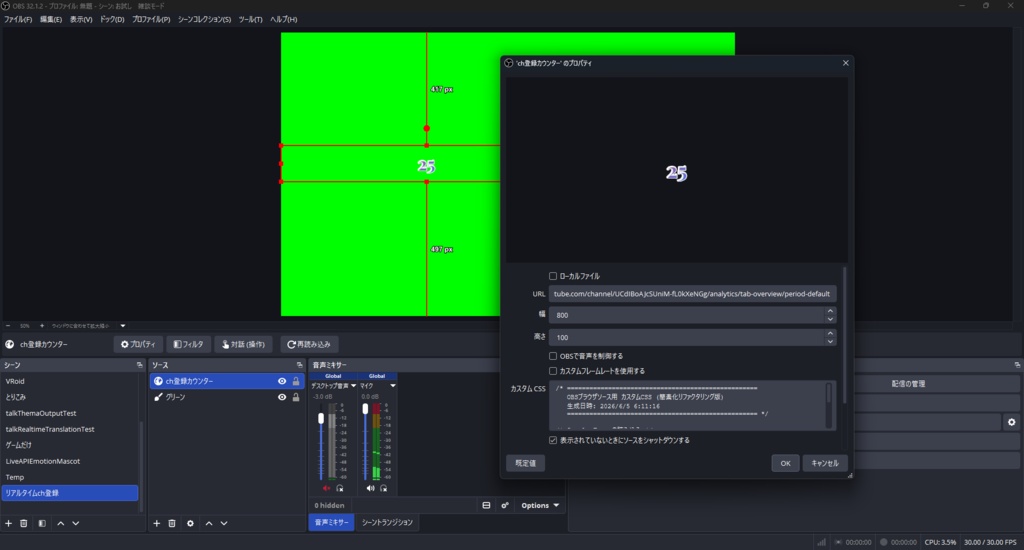Open the ツール menu

(250, 20)
